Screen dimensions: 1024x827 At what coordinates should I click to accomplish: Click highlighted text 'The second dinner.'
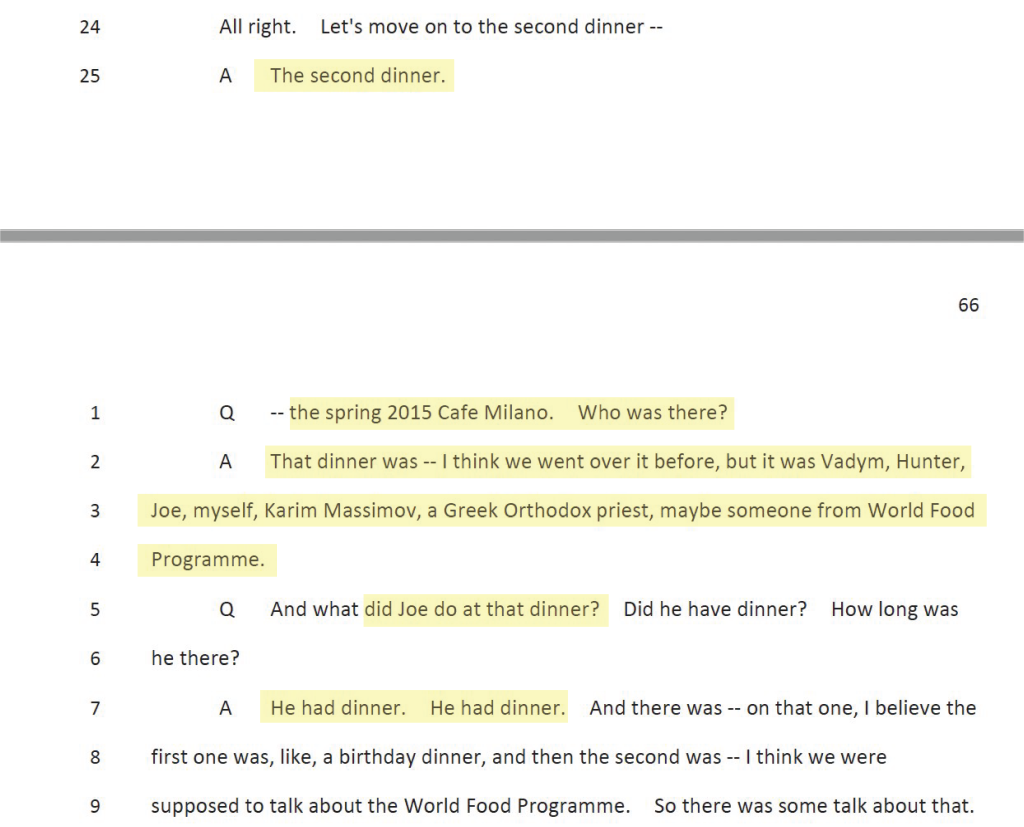tap(357, 76)
